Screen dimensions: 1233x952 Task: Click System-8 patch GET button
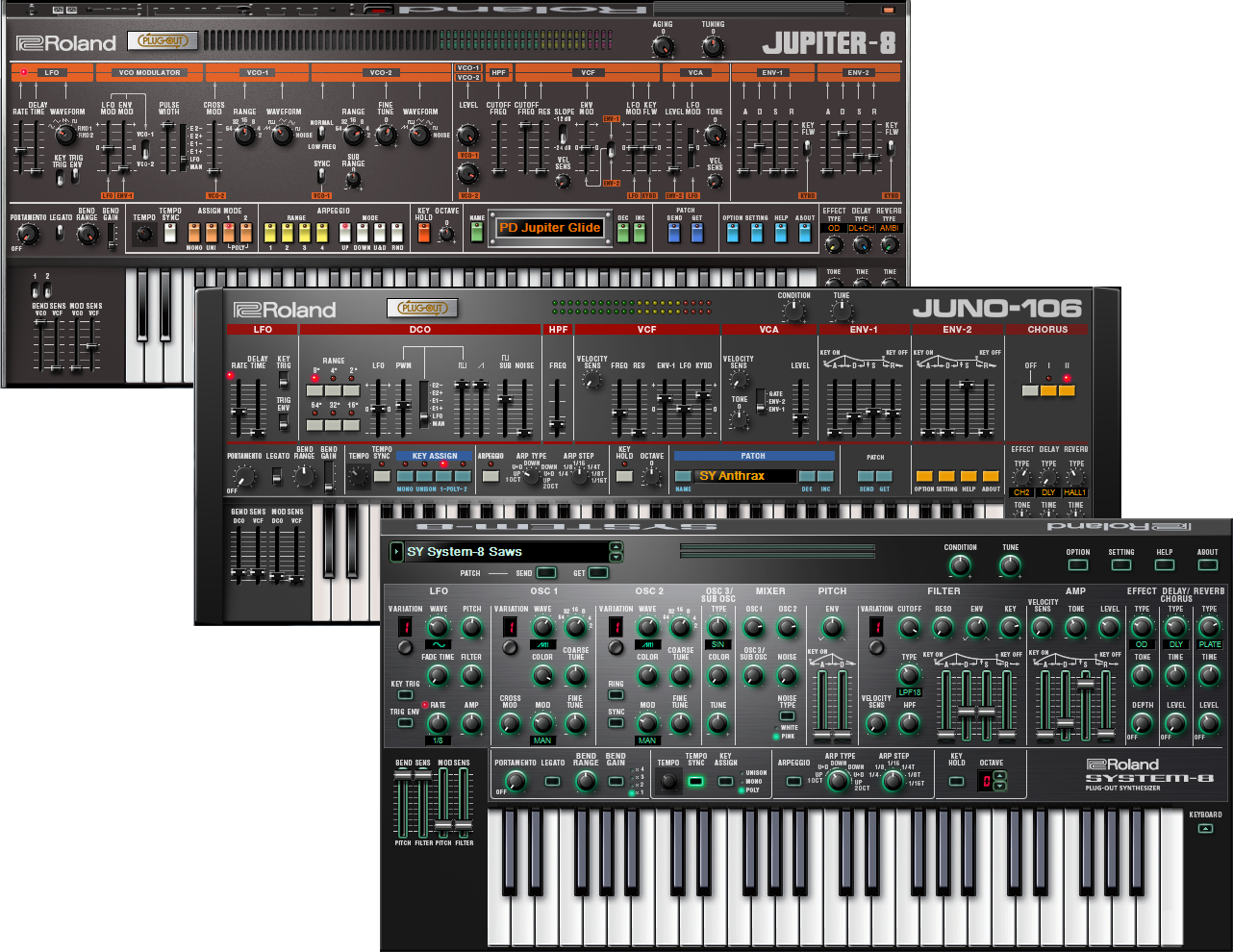point(598,573)
